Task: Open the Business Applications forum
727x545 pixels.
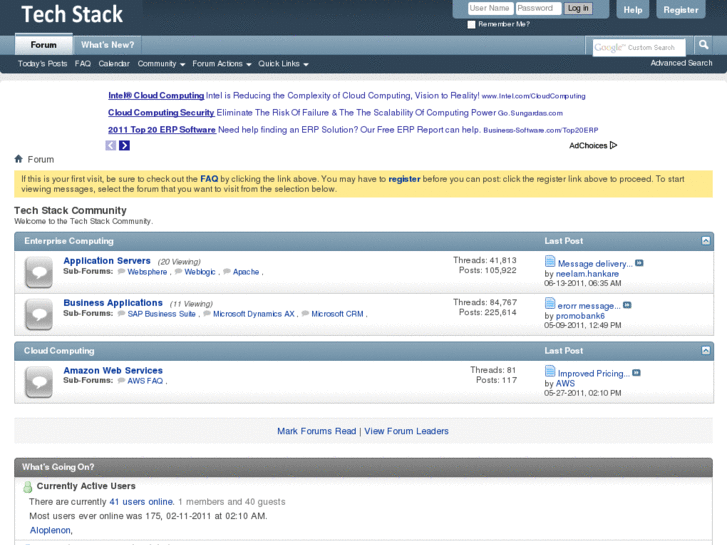Action: pos(113,303)
